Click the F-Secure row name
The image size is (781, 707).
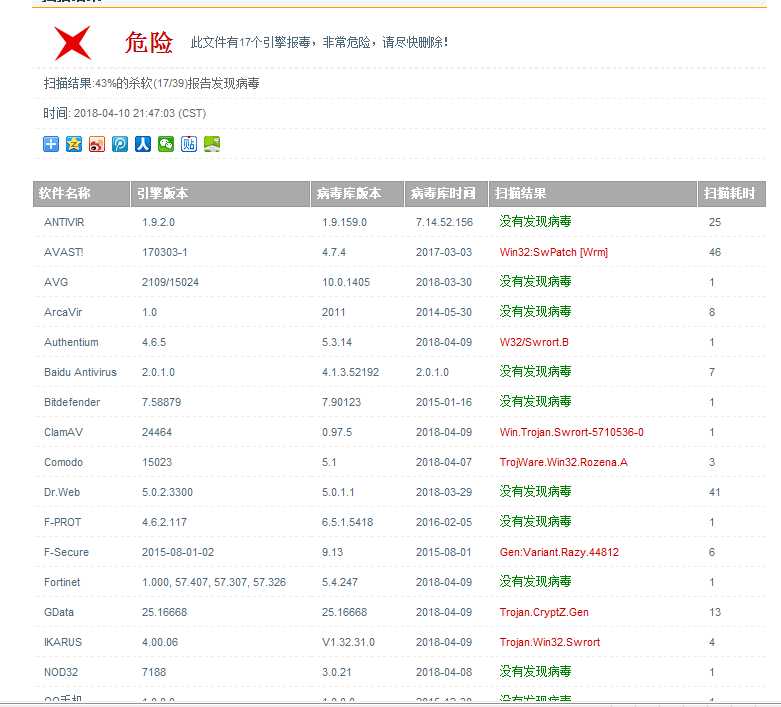(x=66, y=552)
